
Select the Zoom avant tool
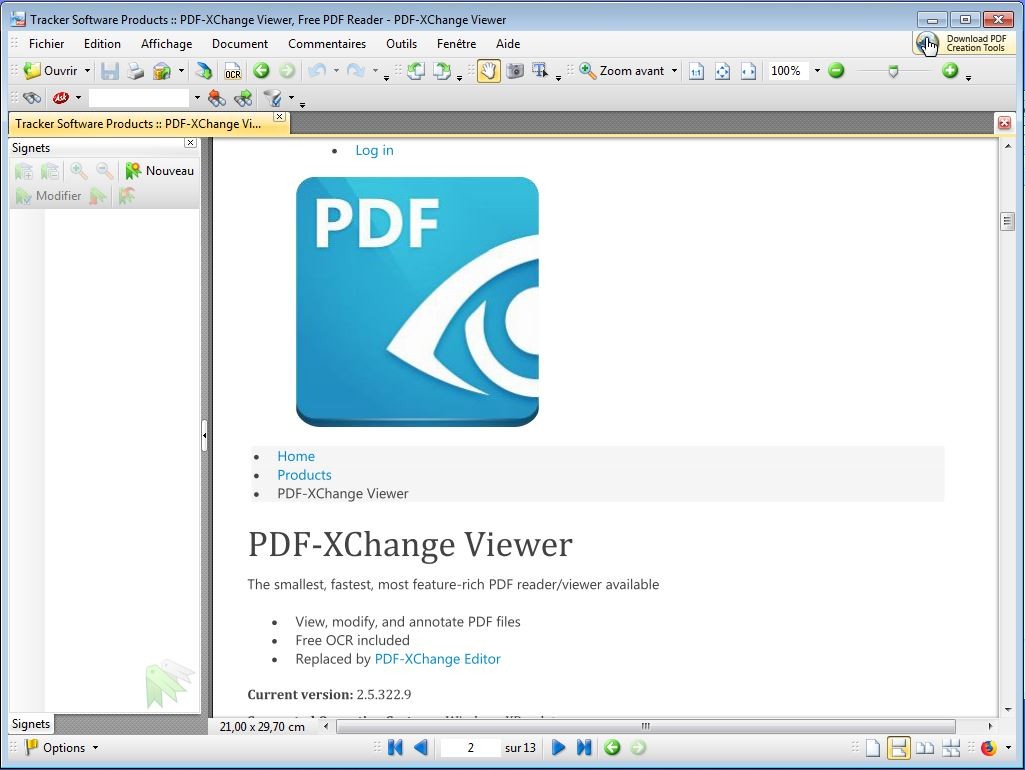click(621, 71)
